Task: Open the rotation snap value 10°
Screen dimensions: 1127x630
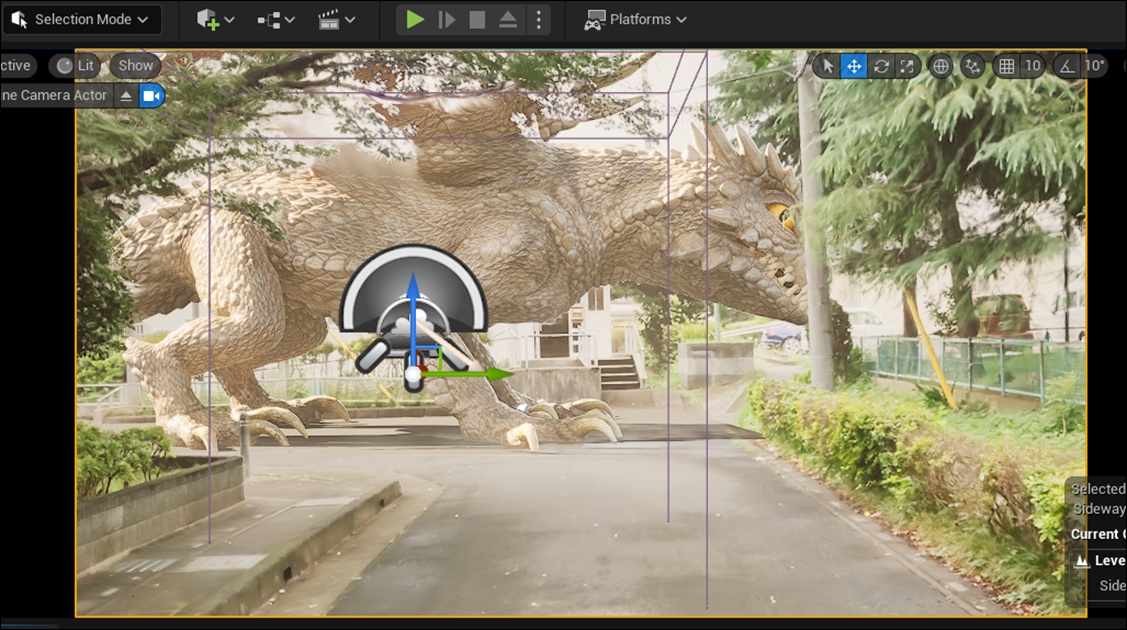Action: [1095, 66]
